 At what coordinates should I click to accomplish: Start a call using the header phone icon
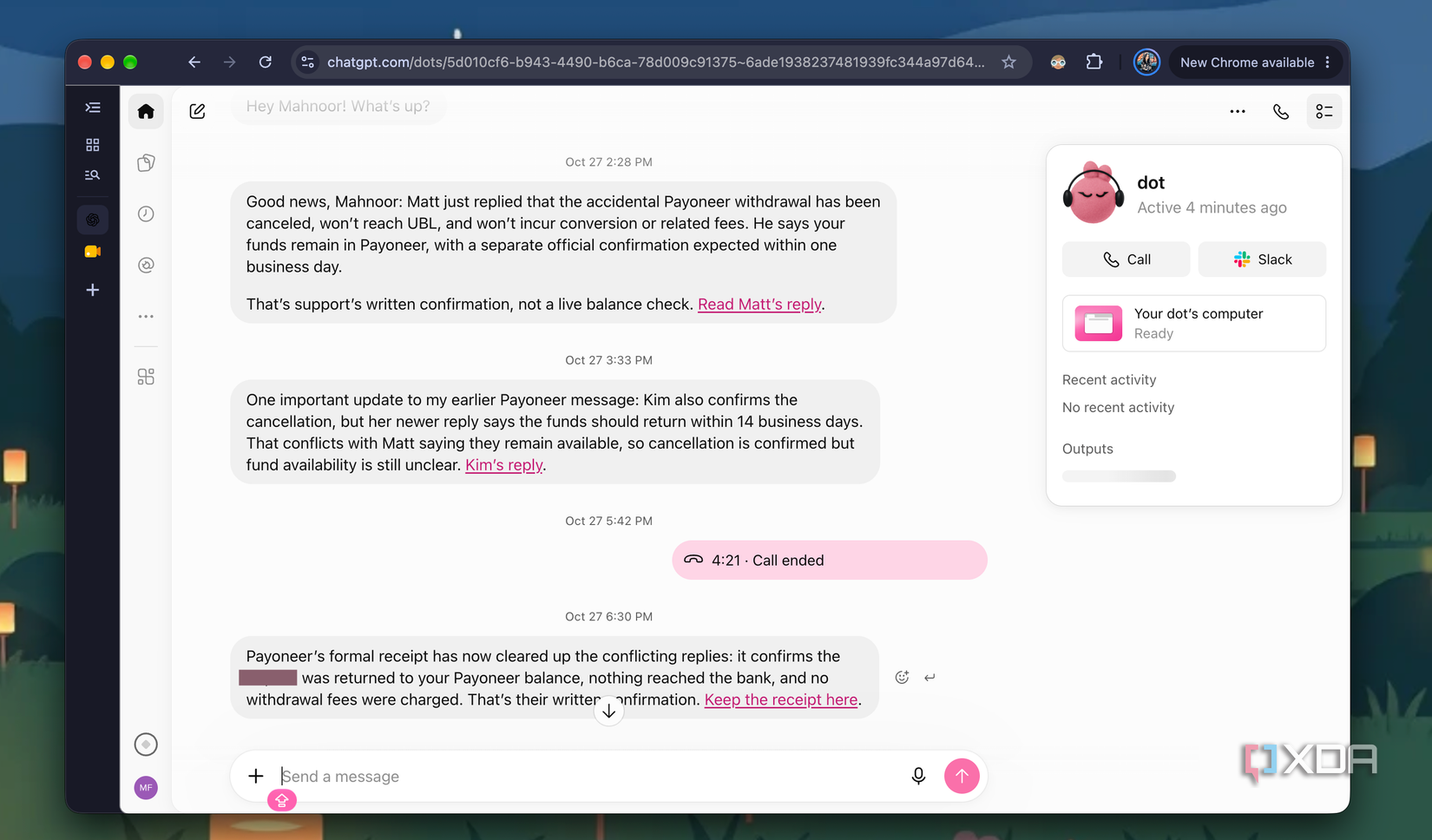click(x=1281, y=111)
